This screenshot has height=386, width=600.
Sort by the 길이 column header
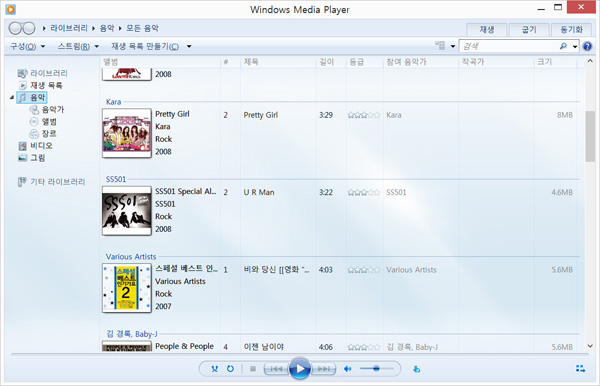tap(331, 62)
